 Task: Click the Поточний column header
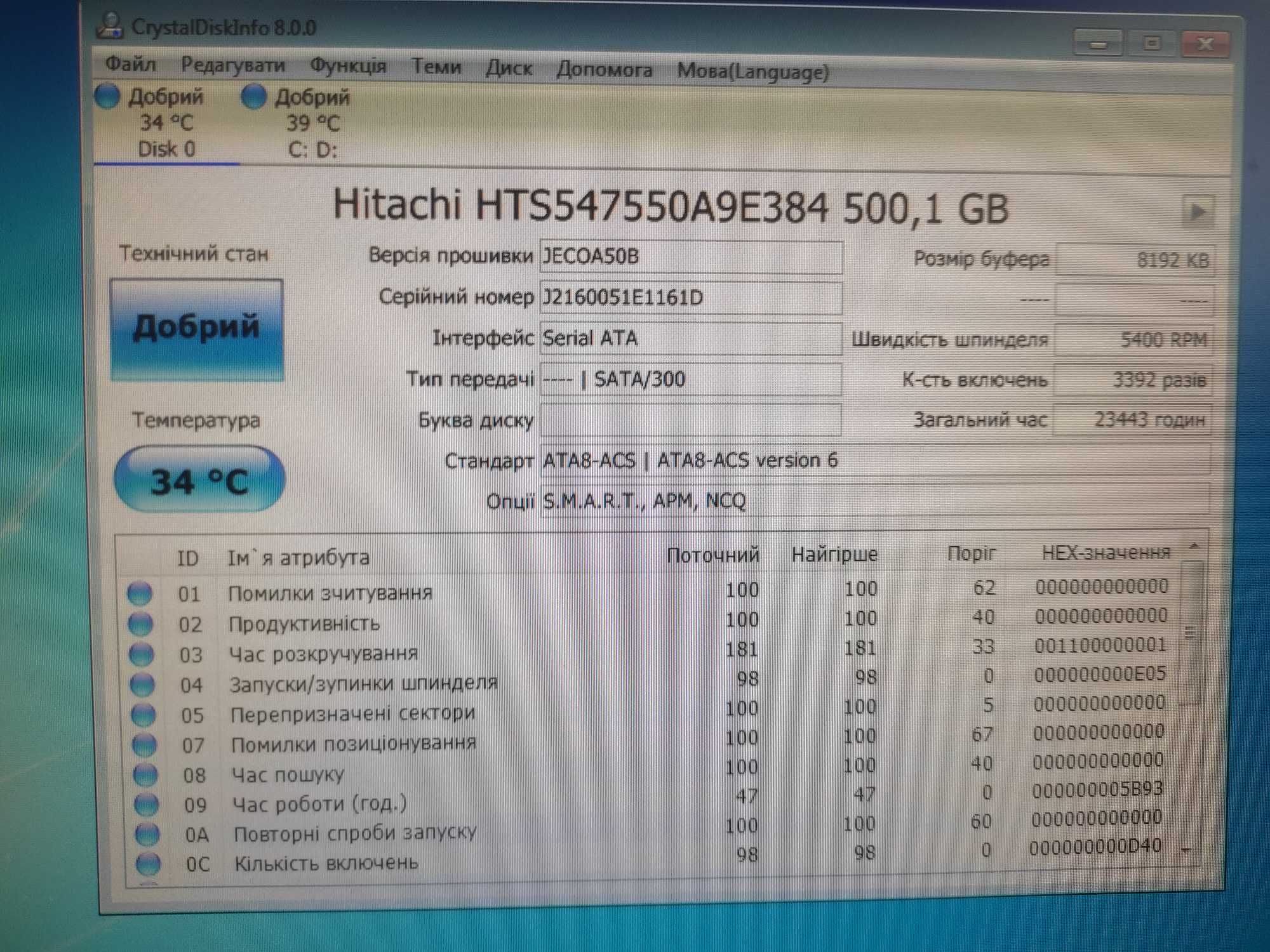[712, 555]
